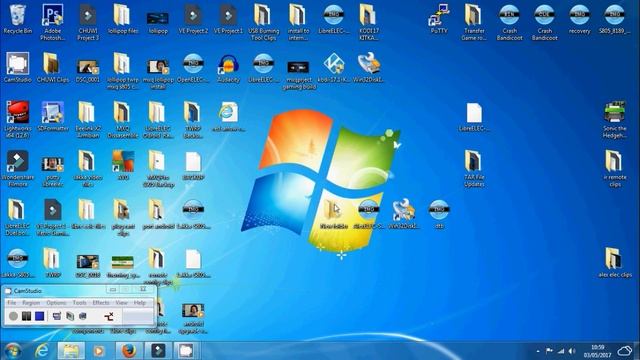Switch to CamStudio taskbar button
This screenshot has width=640, height=360.
[x=187, y=351]
